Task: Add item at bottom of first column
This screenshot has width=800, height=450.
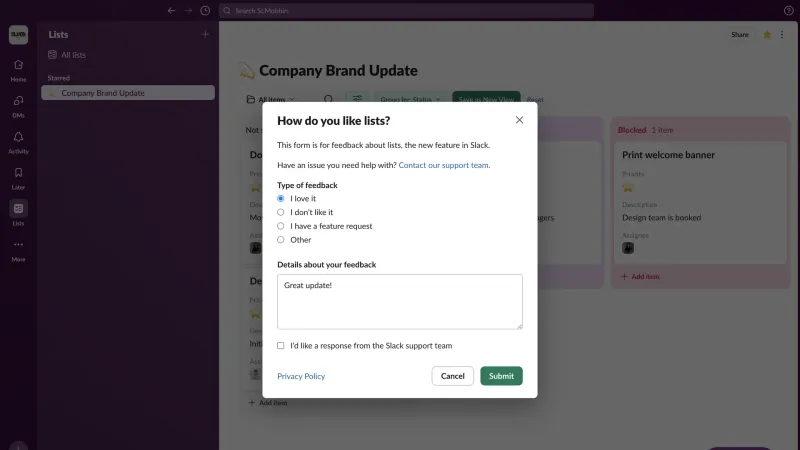Action: pyautogui.click(x=268, y=403)
